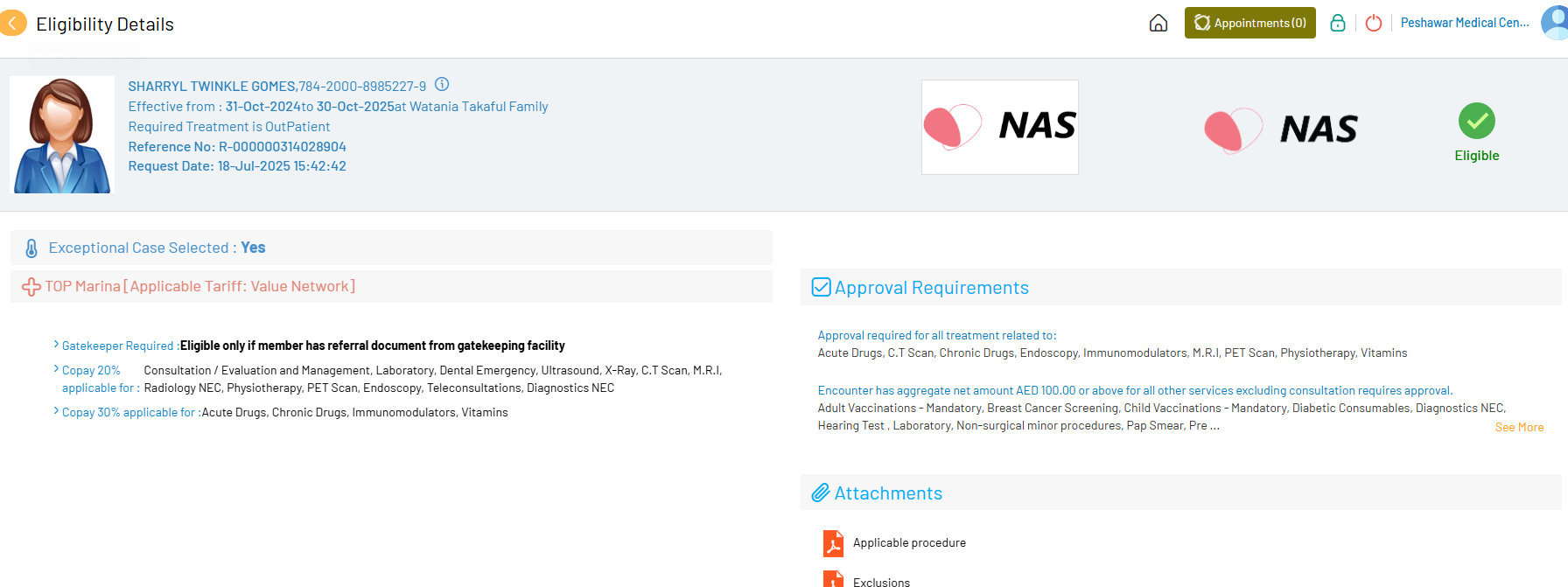The height and width of the screenshot is (587, 1568).
Task: Open the Appointments (0) button
Action: click(1249, 24)
